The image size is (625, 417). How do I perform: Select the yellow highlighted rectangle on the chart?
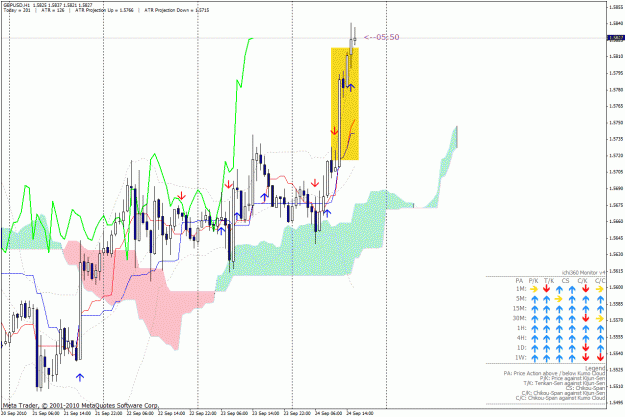[x=345, y=104]
